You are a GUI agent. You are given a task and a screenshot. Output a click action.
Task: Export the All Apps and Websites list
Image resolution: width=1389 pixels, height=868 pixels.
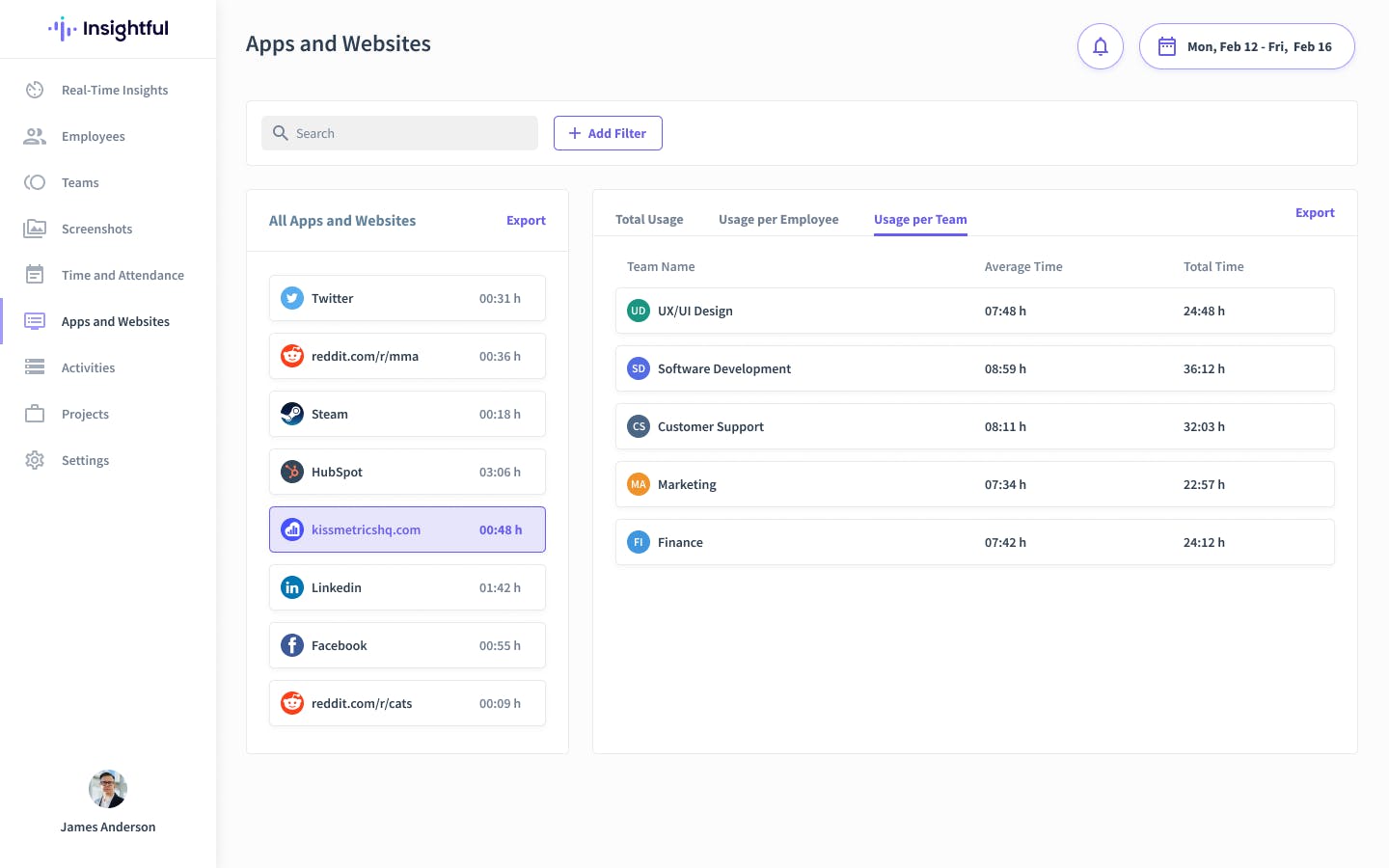point(526,221)
